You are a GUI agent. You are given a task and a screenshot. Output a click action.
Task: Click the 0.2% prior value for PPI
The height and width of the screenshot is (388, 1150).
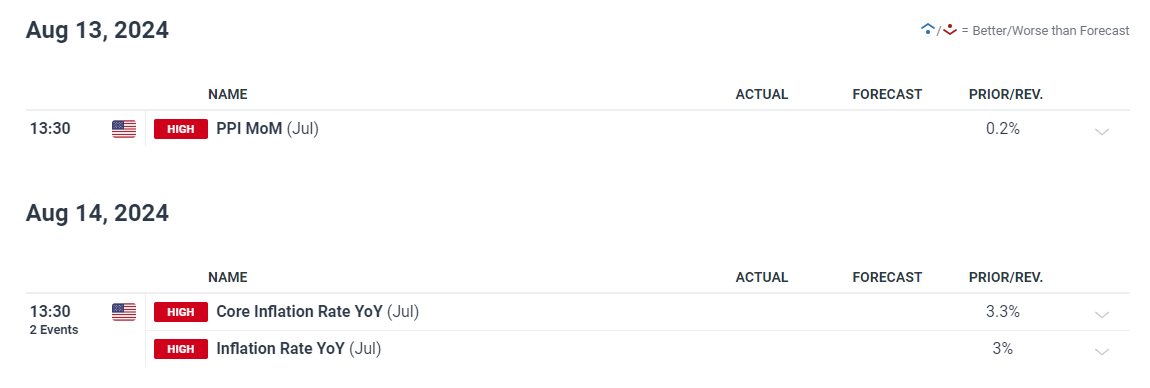pyautogui.click(x=1003, y=129)
